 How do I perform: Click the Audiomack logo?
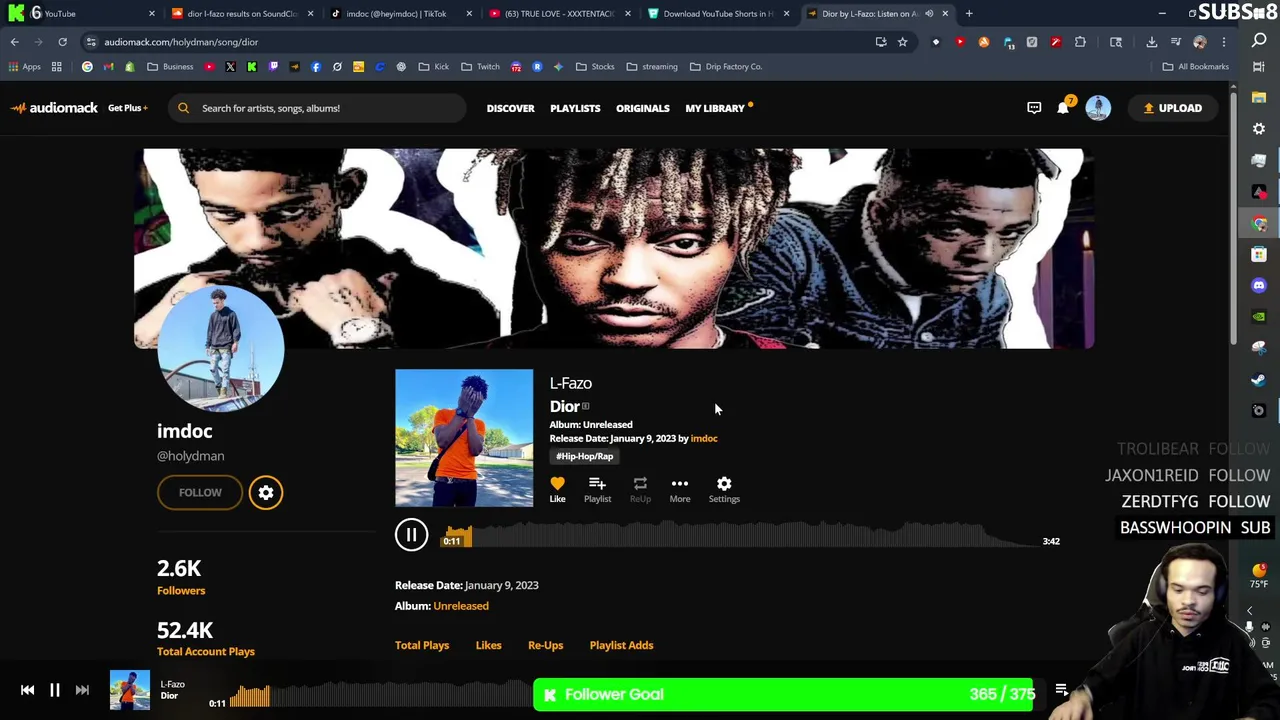pos(54,108)
